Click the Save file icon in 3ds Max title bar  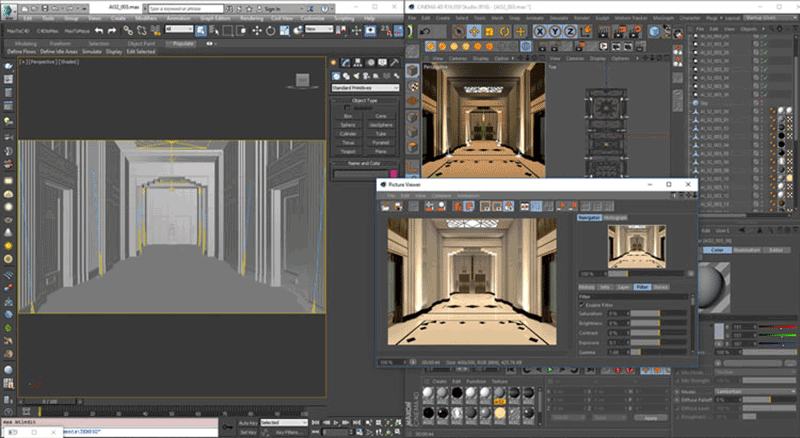(x=45, y=9)
